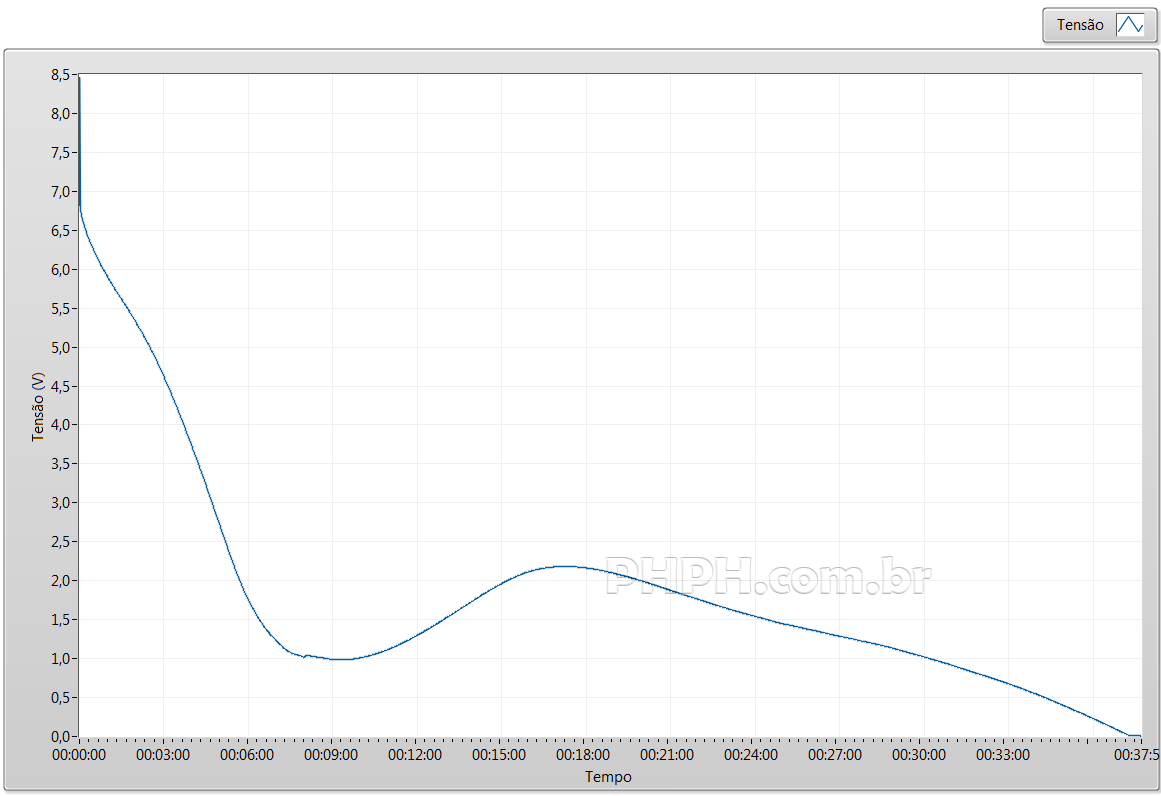Image resolution: width=1161 pixels, height=796 pixels.
Task: Click the 0,0 minimum Y-axis value
Action: click(61, 737)
